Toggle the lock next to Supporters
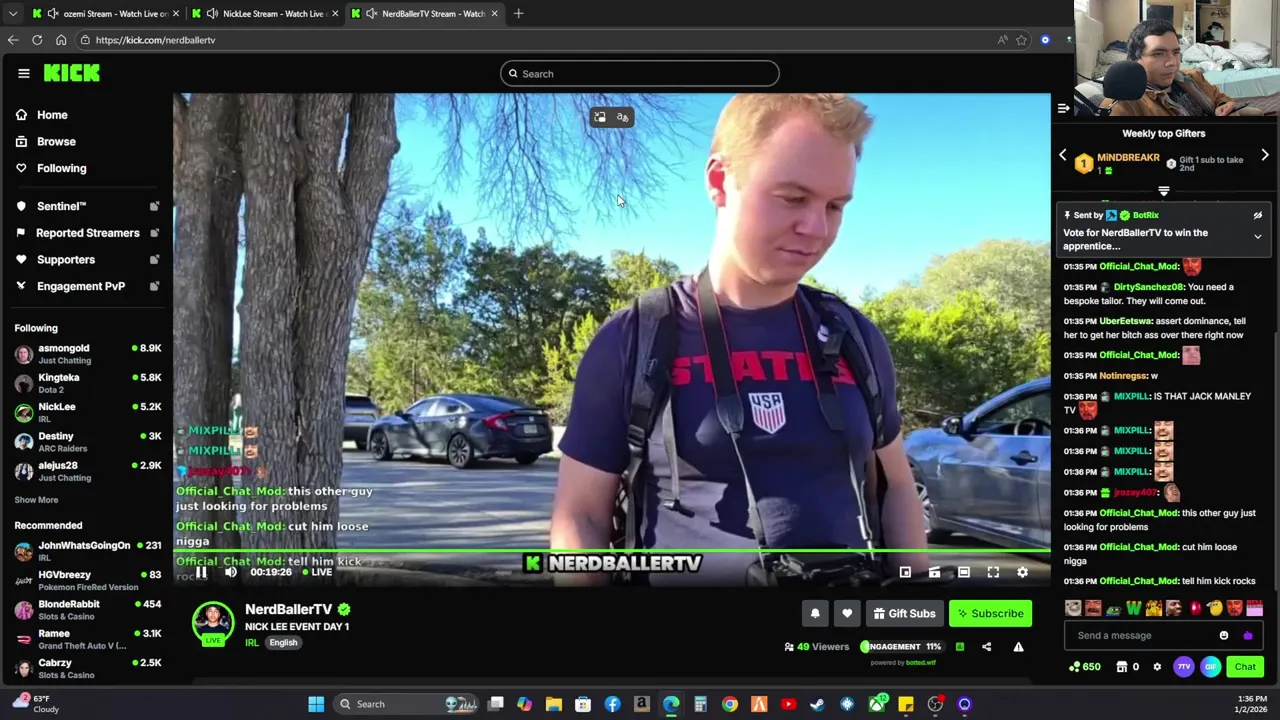This screenshot has width=1280, height=720. coord(154,259)
